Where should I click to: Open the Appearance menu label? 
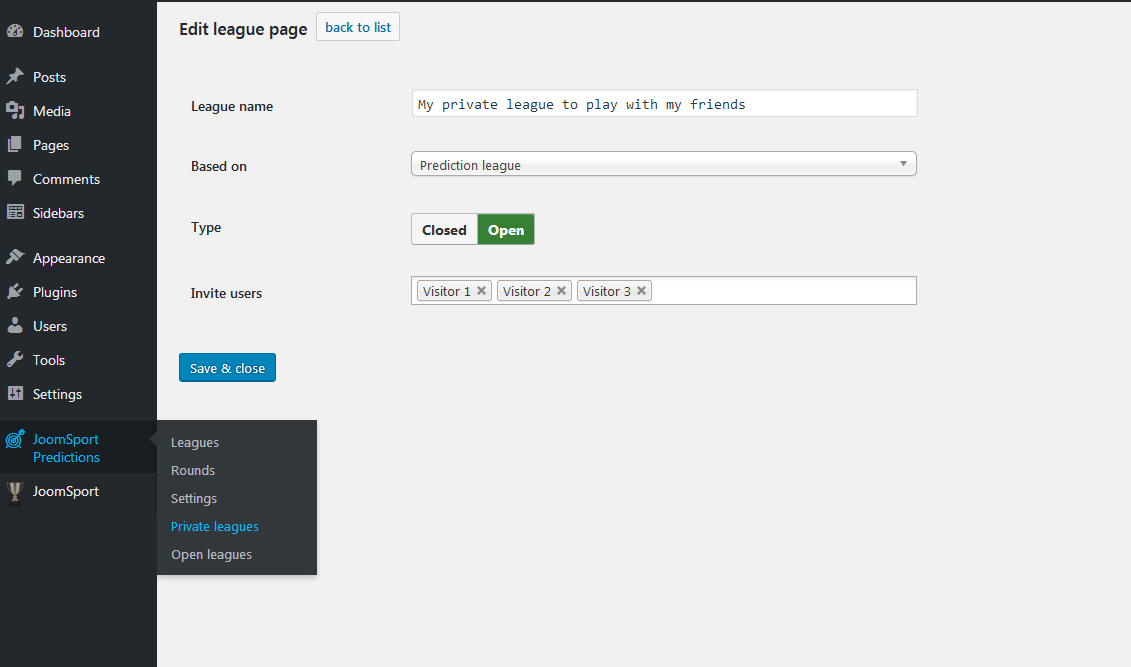[69, 258]
